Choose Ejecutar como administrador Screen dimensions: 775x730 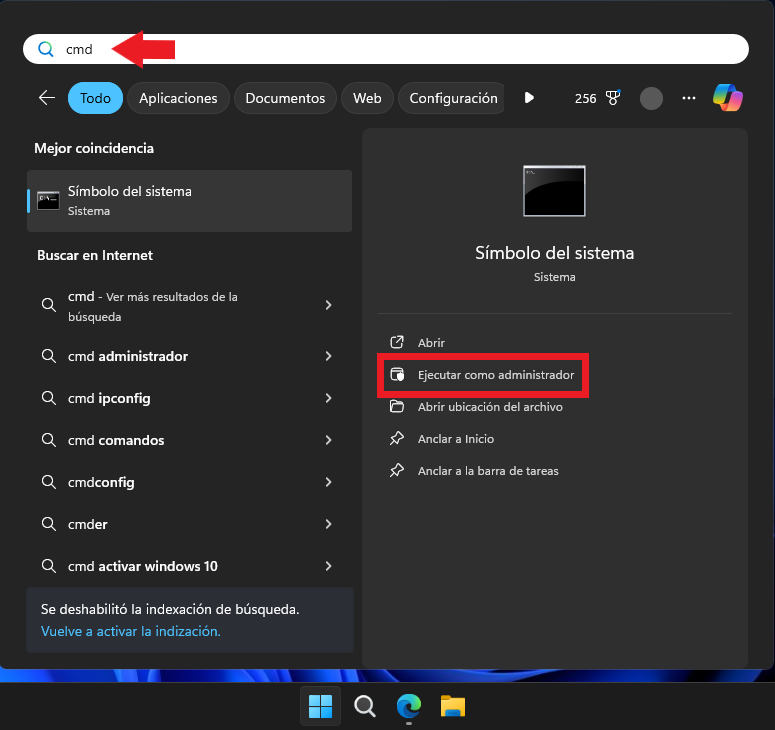pos(496,375)
